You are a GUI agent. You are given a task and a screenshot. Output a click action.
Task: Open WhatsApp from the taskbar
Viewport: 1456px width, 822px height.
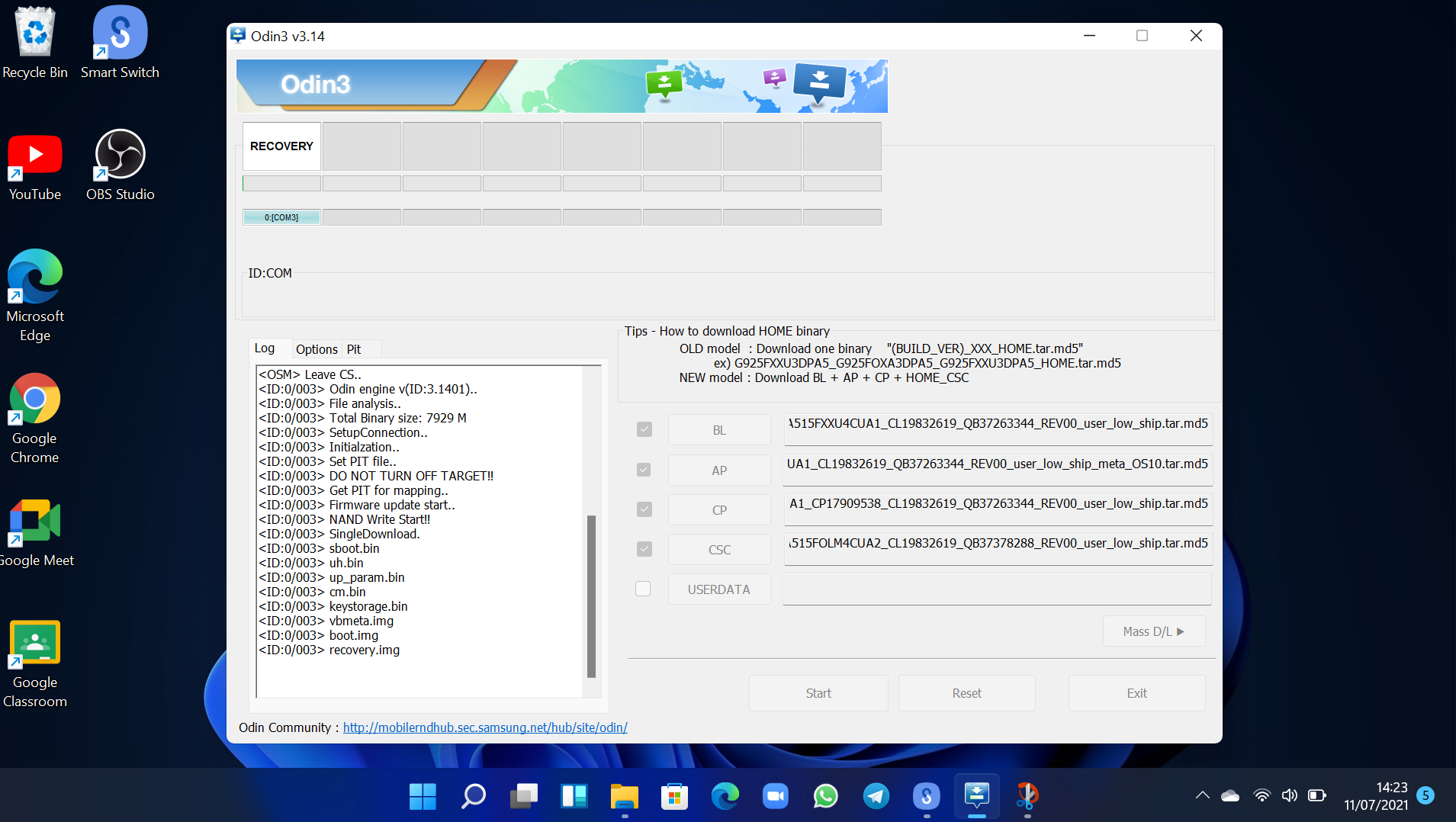pyautogui.click(x=825, y=796)
